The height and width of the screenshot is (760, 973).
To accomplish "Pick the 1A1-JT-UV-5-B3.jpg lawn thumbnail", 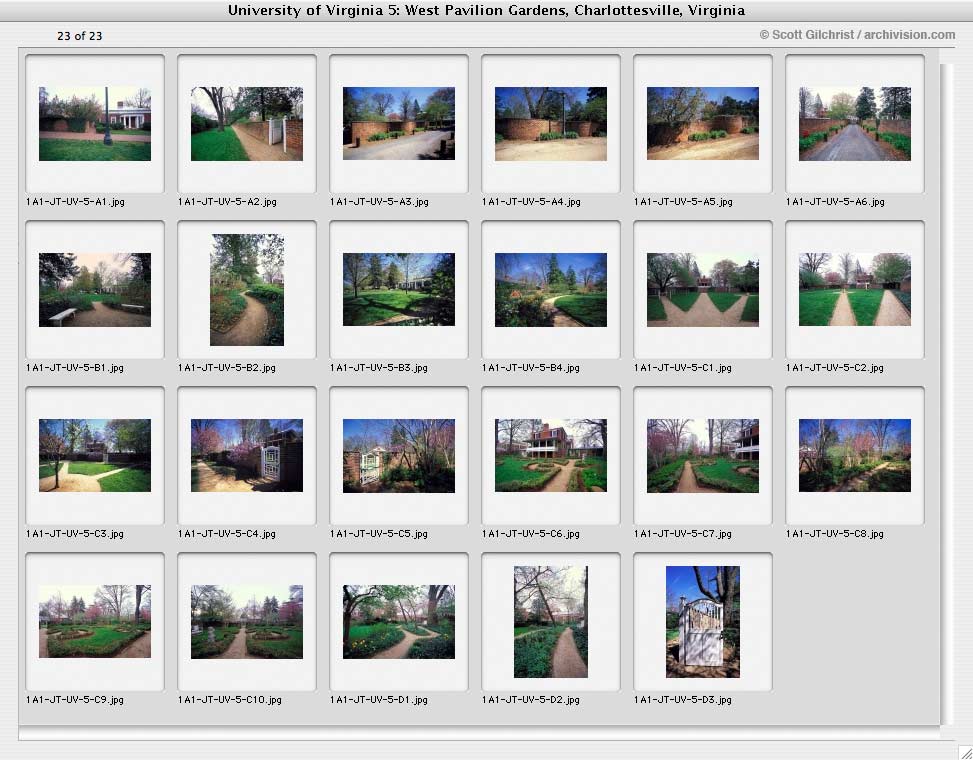I will (x=399, y=289).
